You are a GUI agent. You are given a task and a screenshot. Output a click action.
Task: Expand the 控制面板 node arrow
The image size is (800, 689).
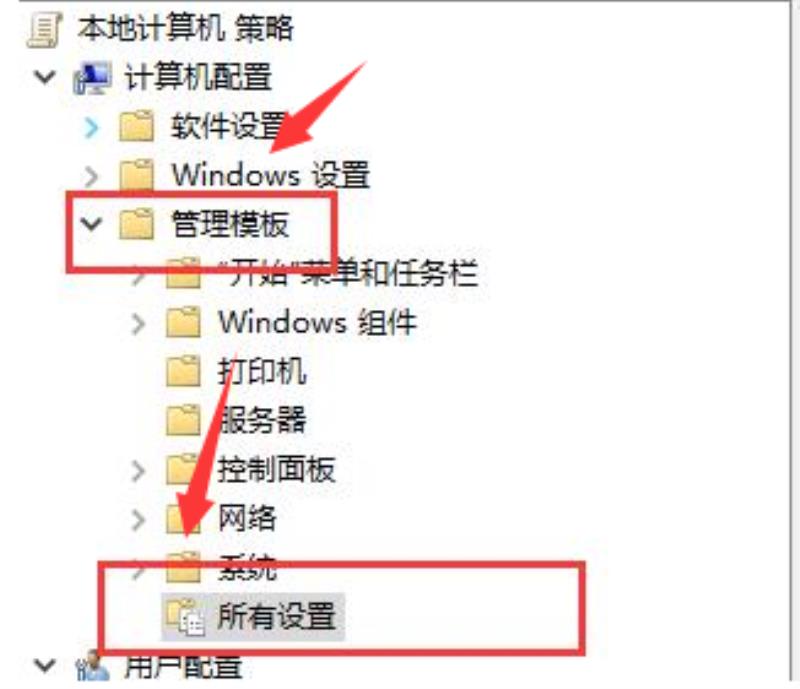point(138,471)
